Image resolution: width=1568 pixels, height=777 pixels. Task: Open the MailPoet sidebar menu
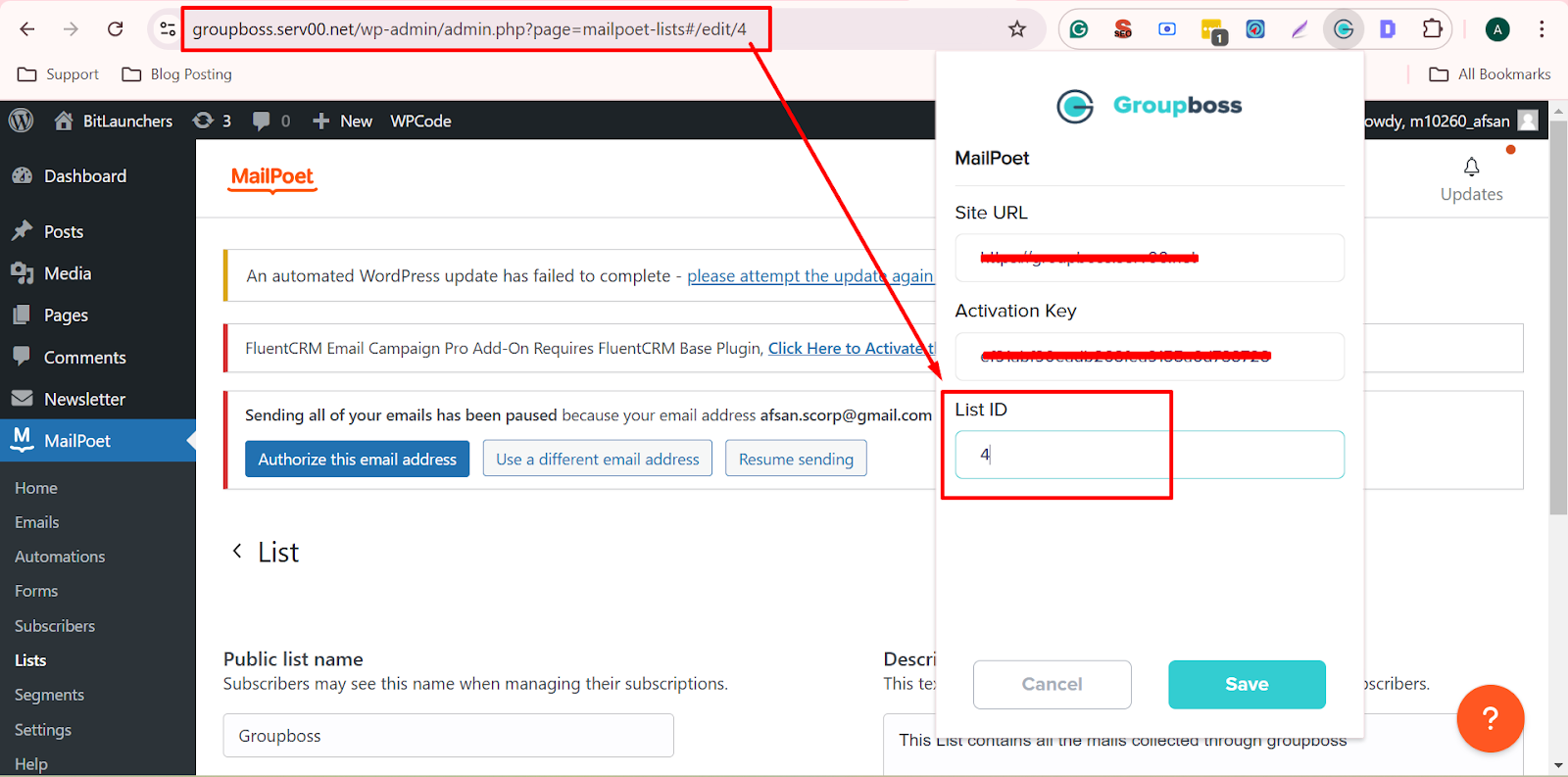pyautogui.click(x=98, y=441)
